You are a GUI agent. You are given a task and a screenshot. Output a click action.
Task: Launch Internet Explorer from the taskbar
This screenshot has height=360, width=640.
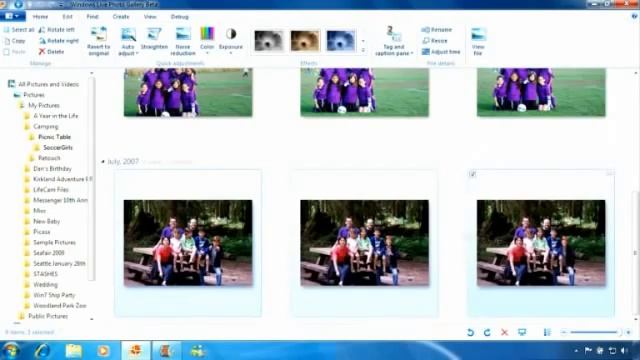tap(42, 351)
